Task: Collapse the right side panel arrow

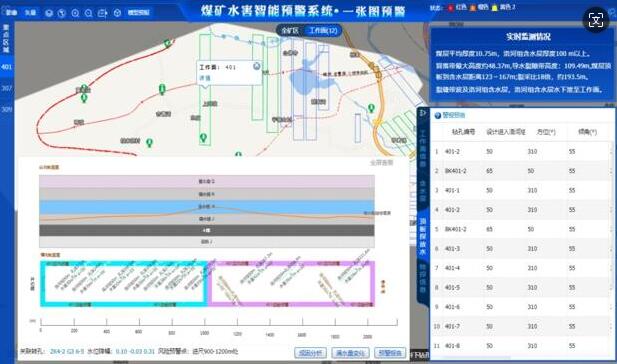Action: click(x=423, y=113)
